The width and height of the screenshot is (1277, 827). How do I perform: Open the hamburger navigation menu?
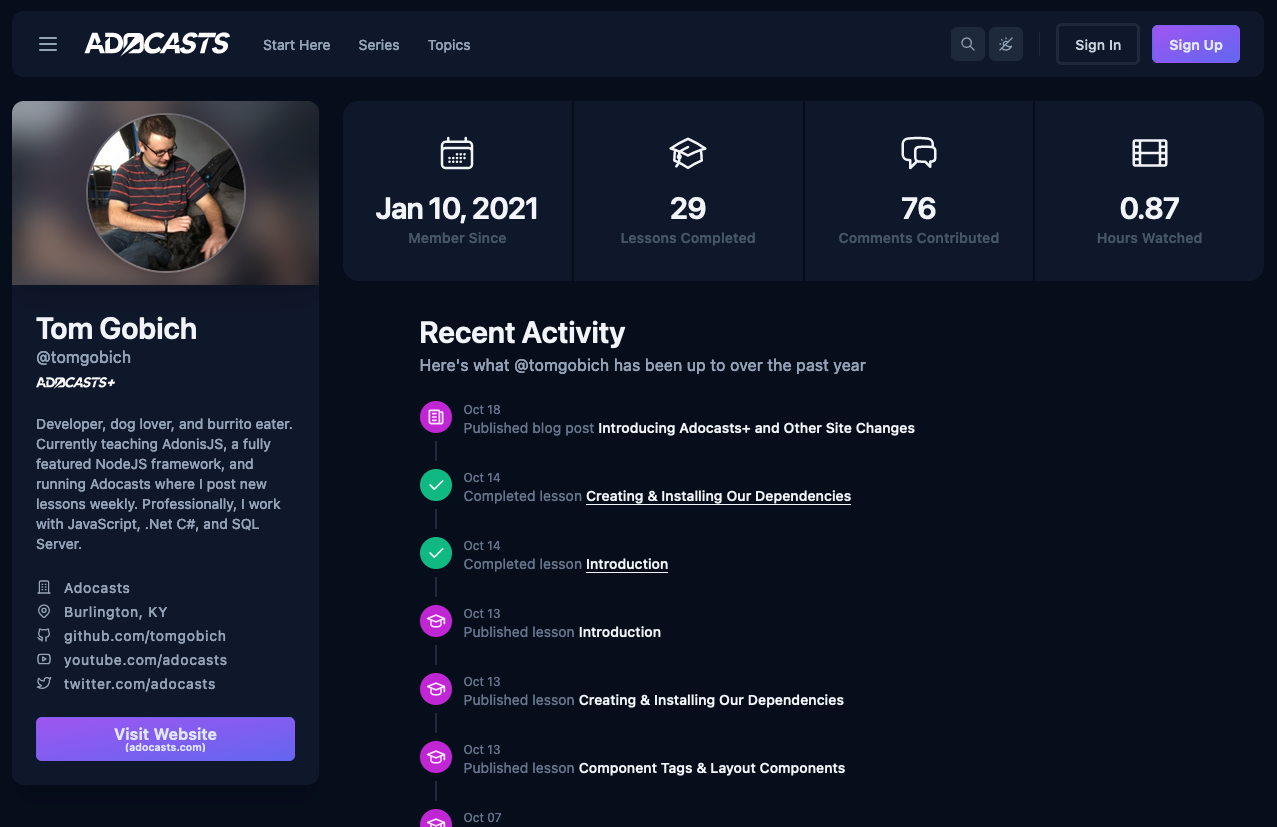(48, 44)
